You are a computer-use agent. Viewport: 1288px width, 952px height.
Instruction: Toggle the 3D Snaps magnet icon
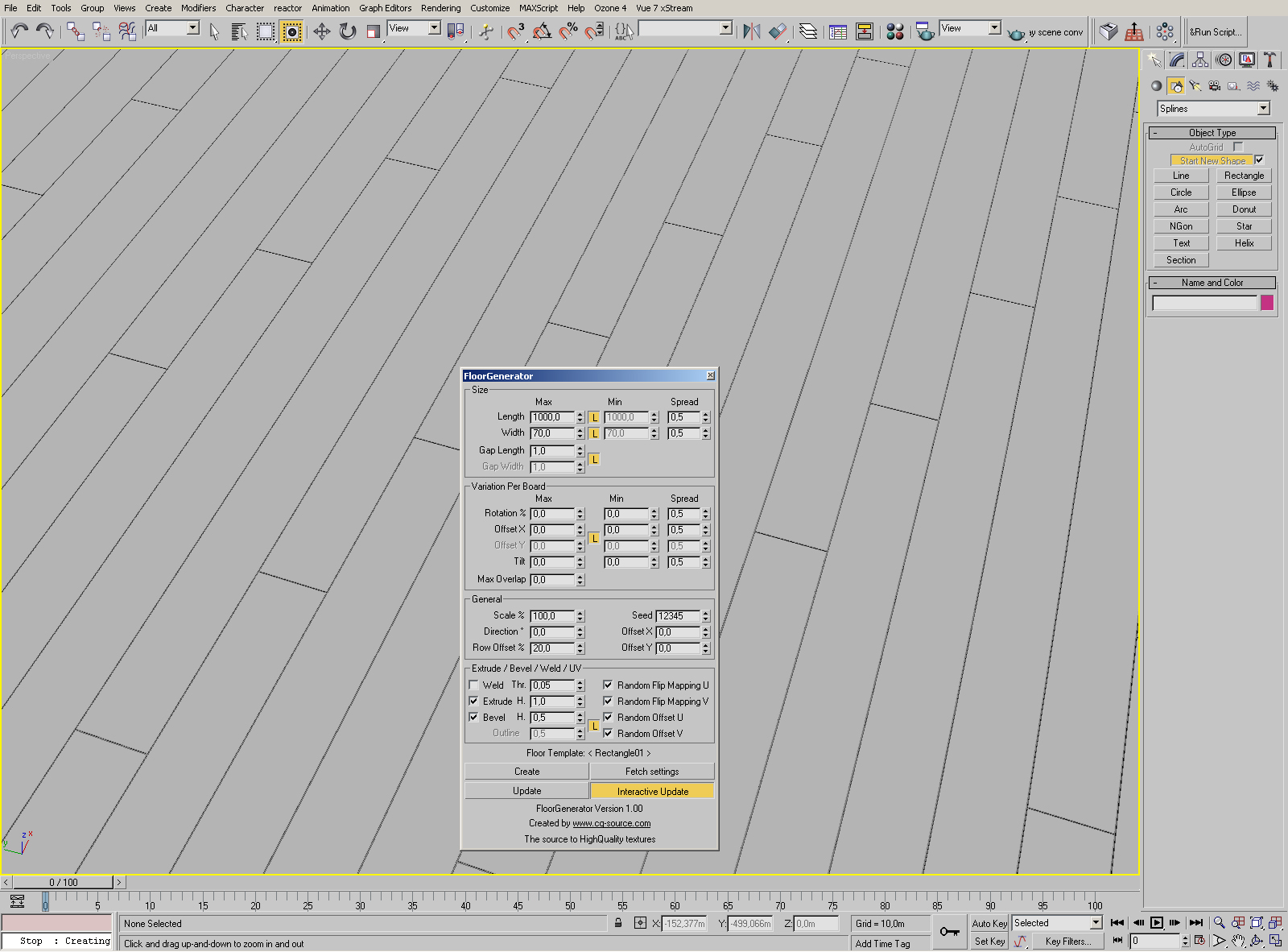516,31
